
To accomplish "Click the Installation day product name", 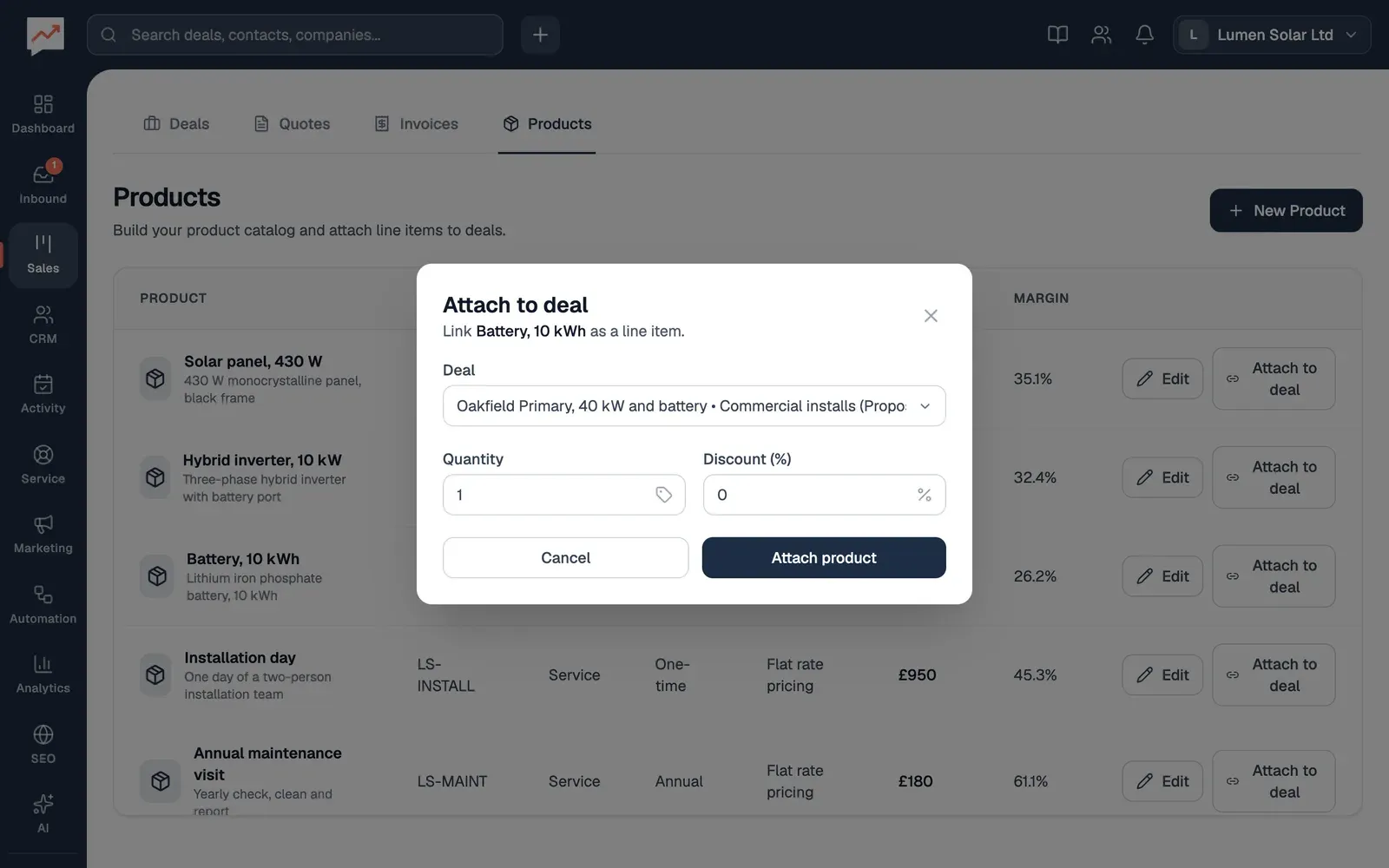I will click(240, 658).
